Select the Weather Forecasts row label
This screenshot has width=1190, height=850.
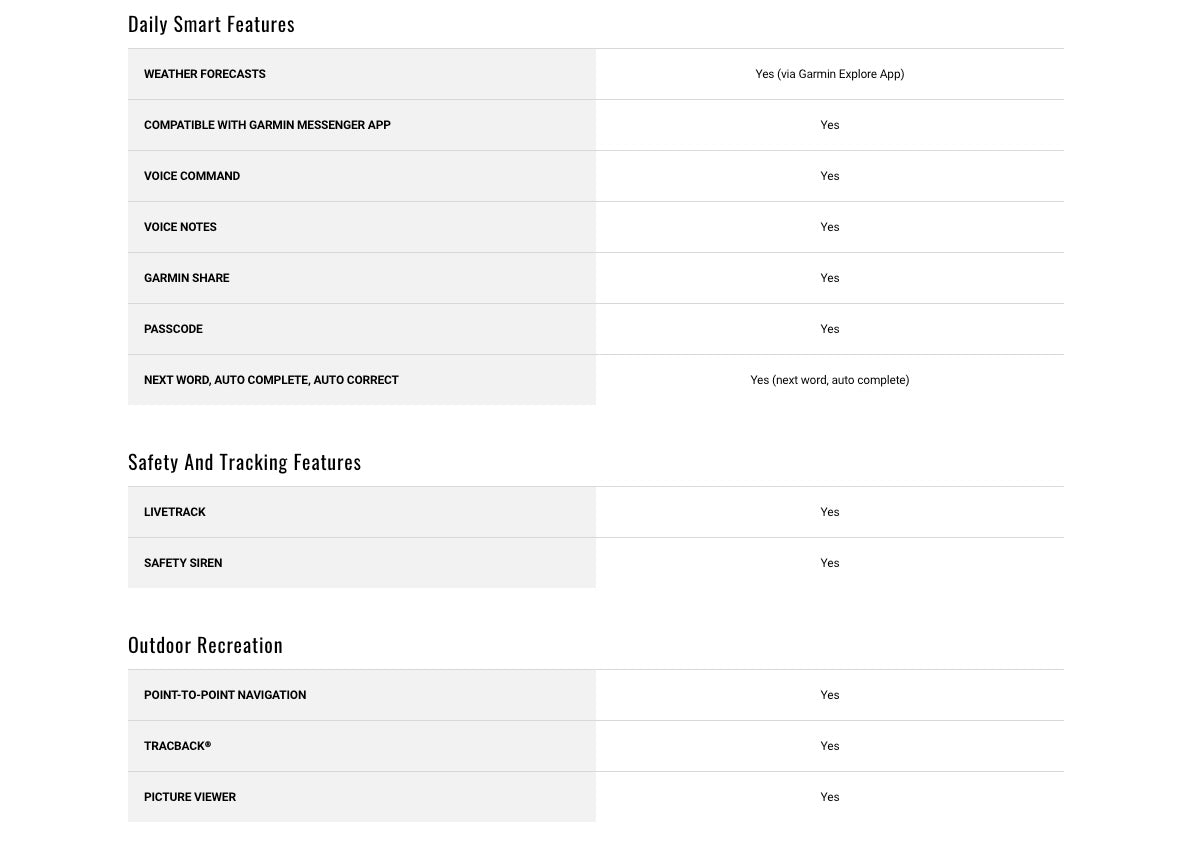tap(204, 74)
